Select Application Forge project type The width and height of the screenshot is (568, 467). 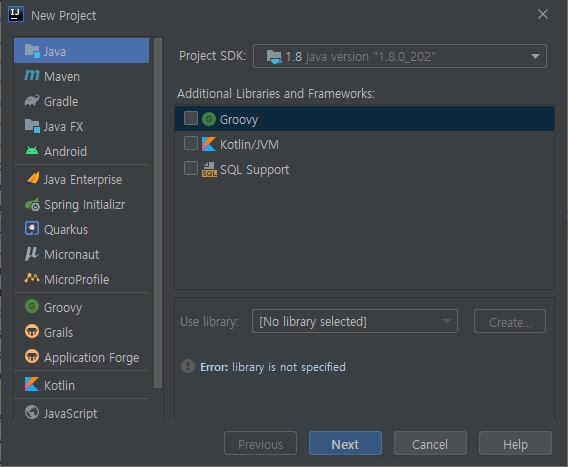[82, 357]
